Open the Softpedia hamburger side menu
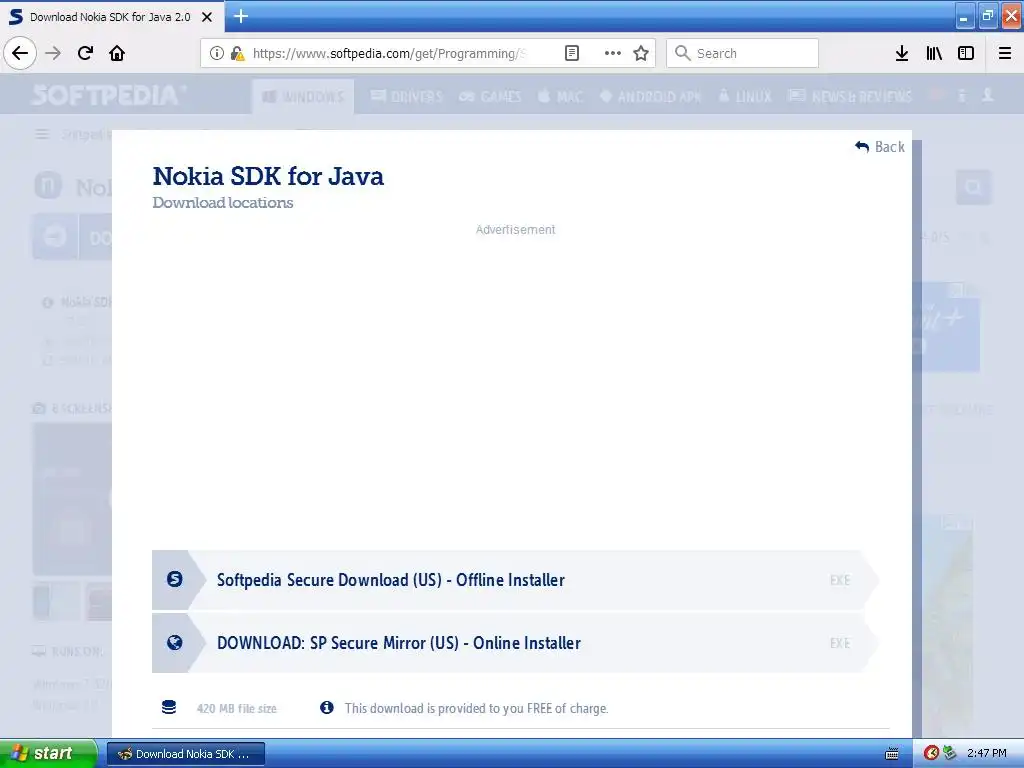Viewport: 1024px width, 768px height. point(42,135)
